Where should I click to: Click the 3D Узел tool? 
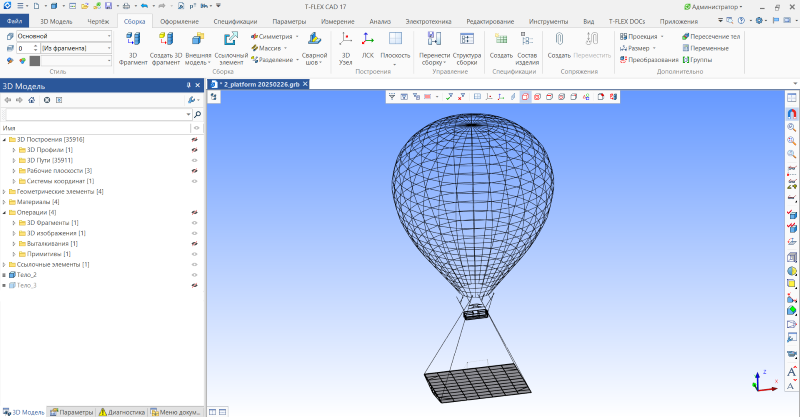point(346,39)
